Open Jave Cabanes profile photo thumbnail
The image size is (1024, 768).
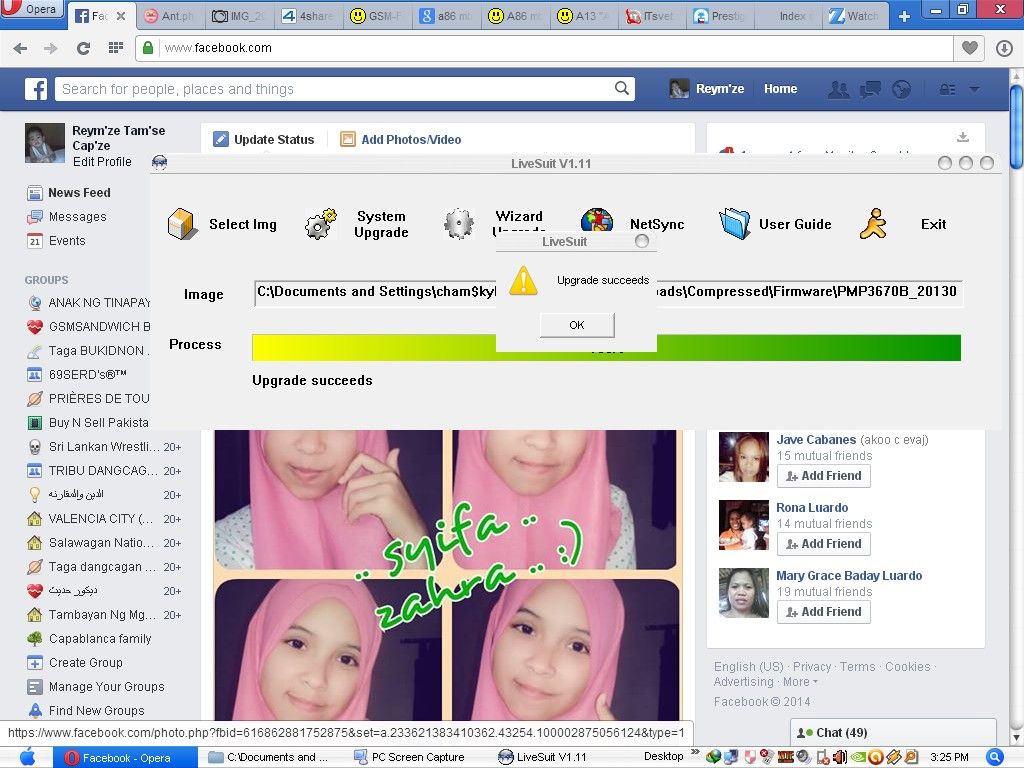(743, 457)
